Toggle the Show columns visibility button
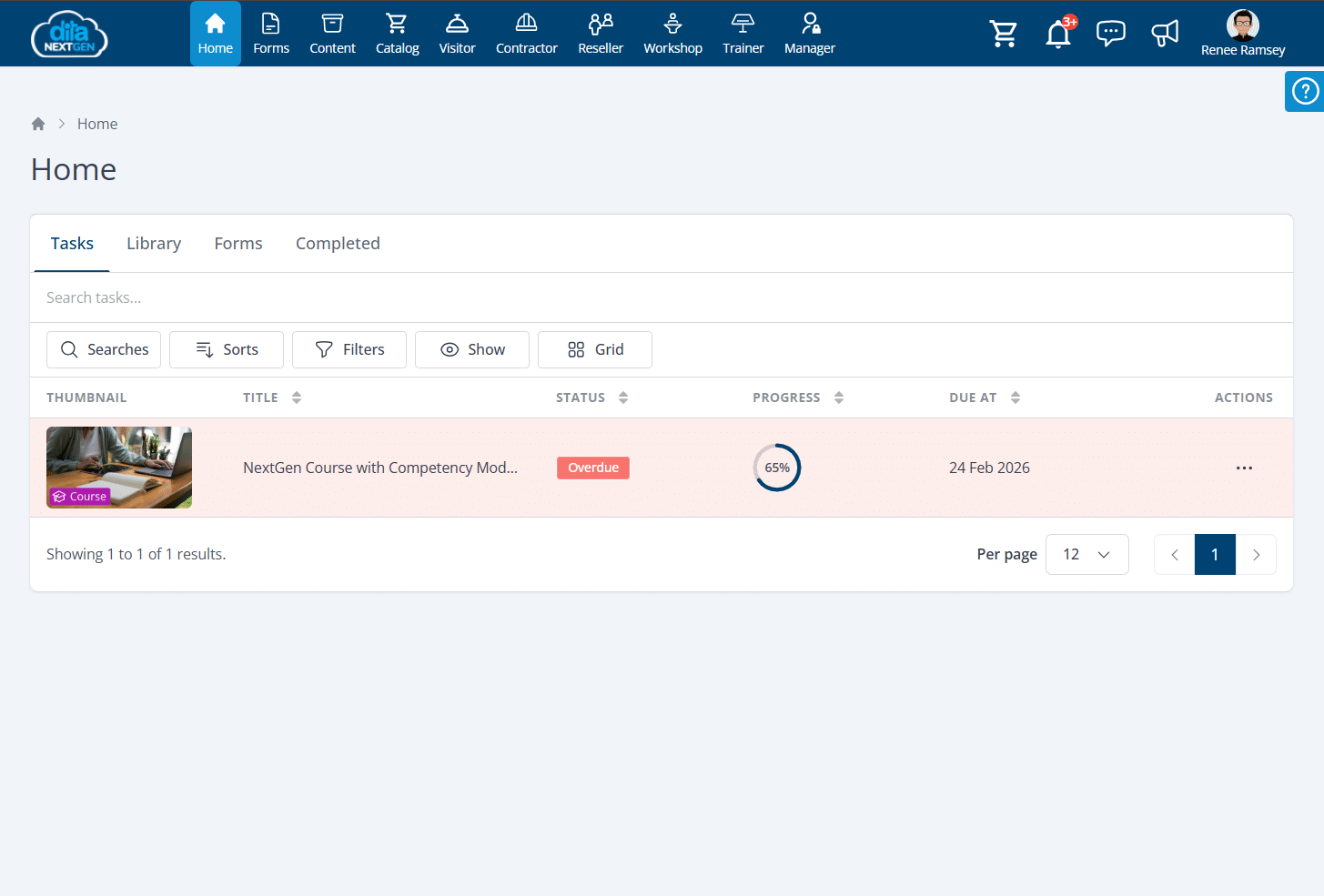Image resolution: width=1324 pixels, height=896 pixels. click(x=472, y=349)
